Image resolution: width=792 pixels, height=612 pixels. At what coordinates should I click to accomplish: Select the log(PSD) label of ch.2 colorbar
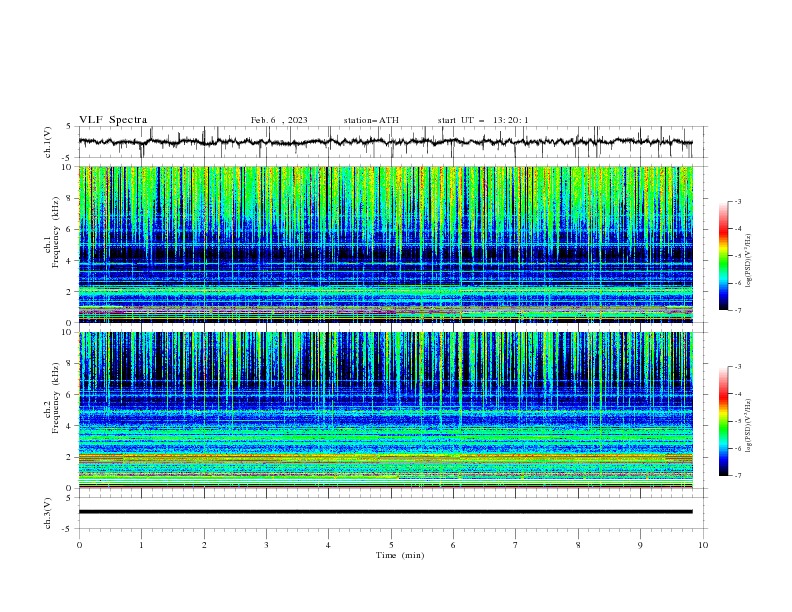(748, 425)
